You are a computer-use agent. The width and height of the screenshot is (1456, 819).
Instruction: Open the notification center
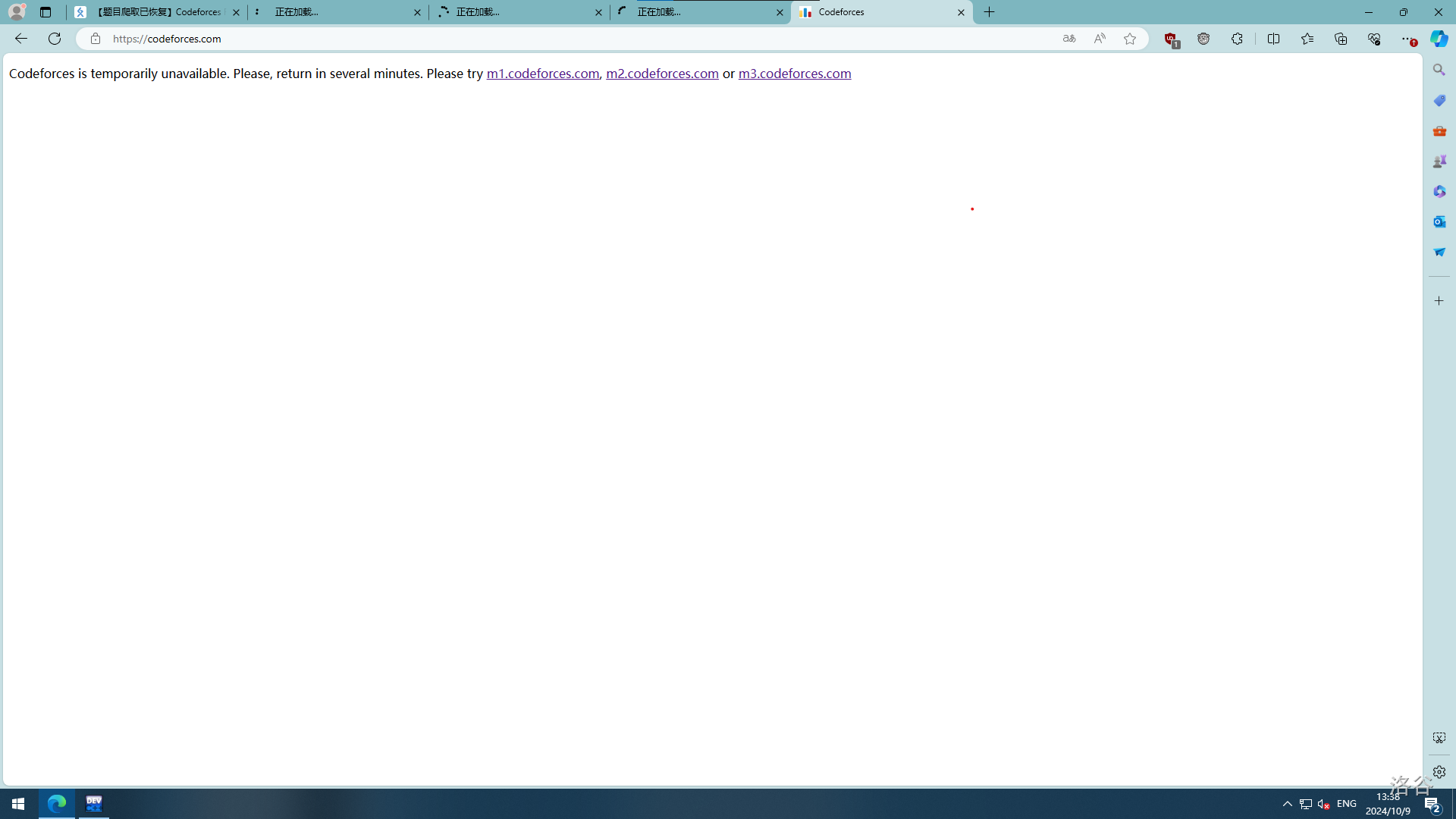[x=1432, y=804]
